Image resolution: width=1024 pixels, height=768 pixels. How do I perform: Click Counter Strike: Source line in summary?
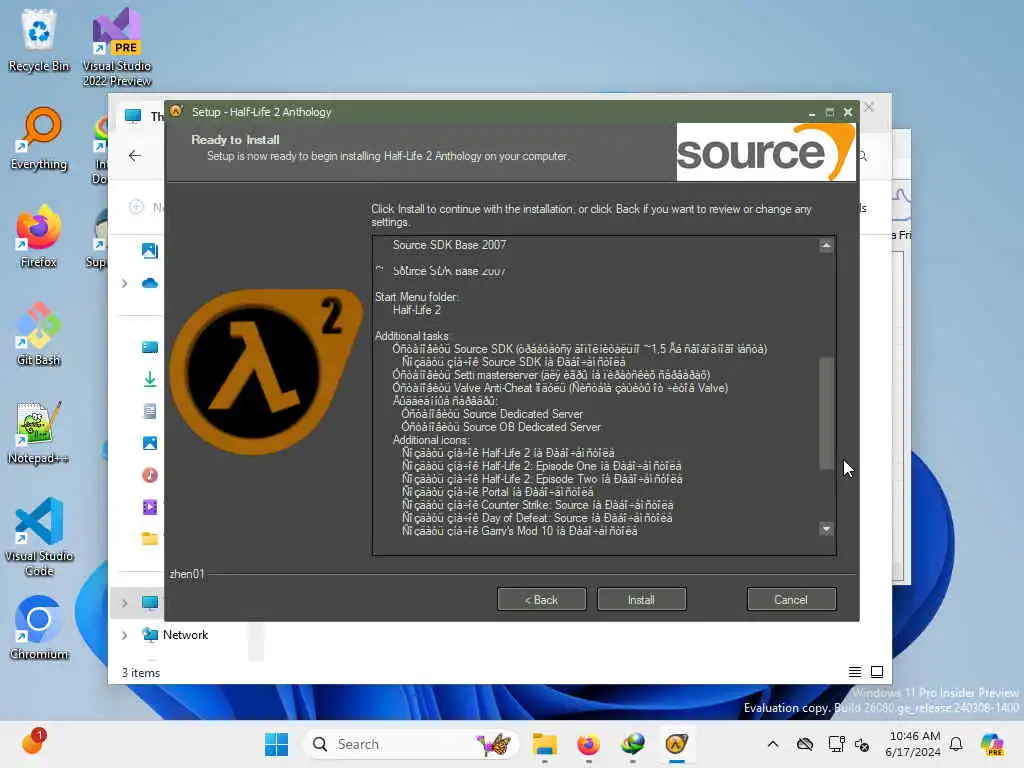[537, 505]
